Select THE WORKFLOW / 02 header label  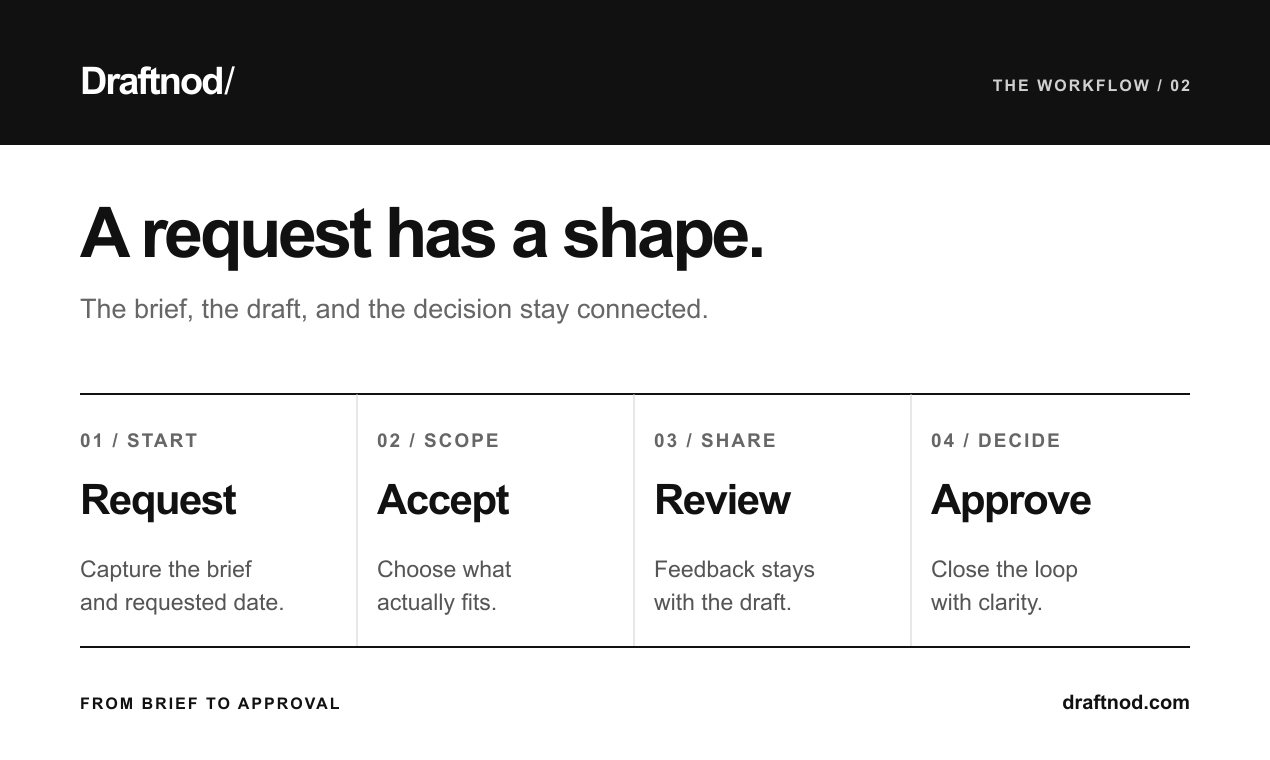tap(1091, 86)
